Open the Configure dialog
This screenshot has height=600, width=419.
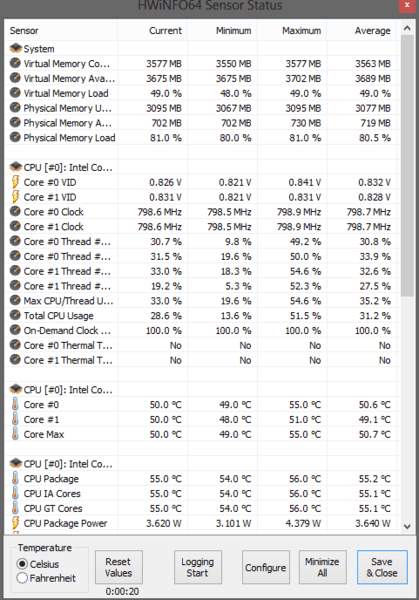[266, 567]
